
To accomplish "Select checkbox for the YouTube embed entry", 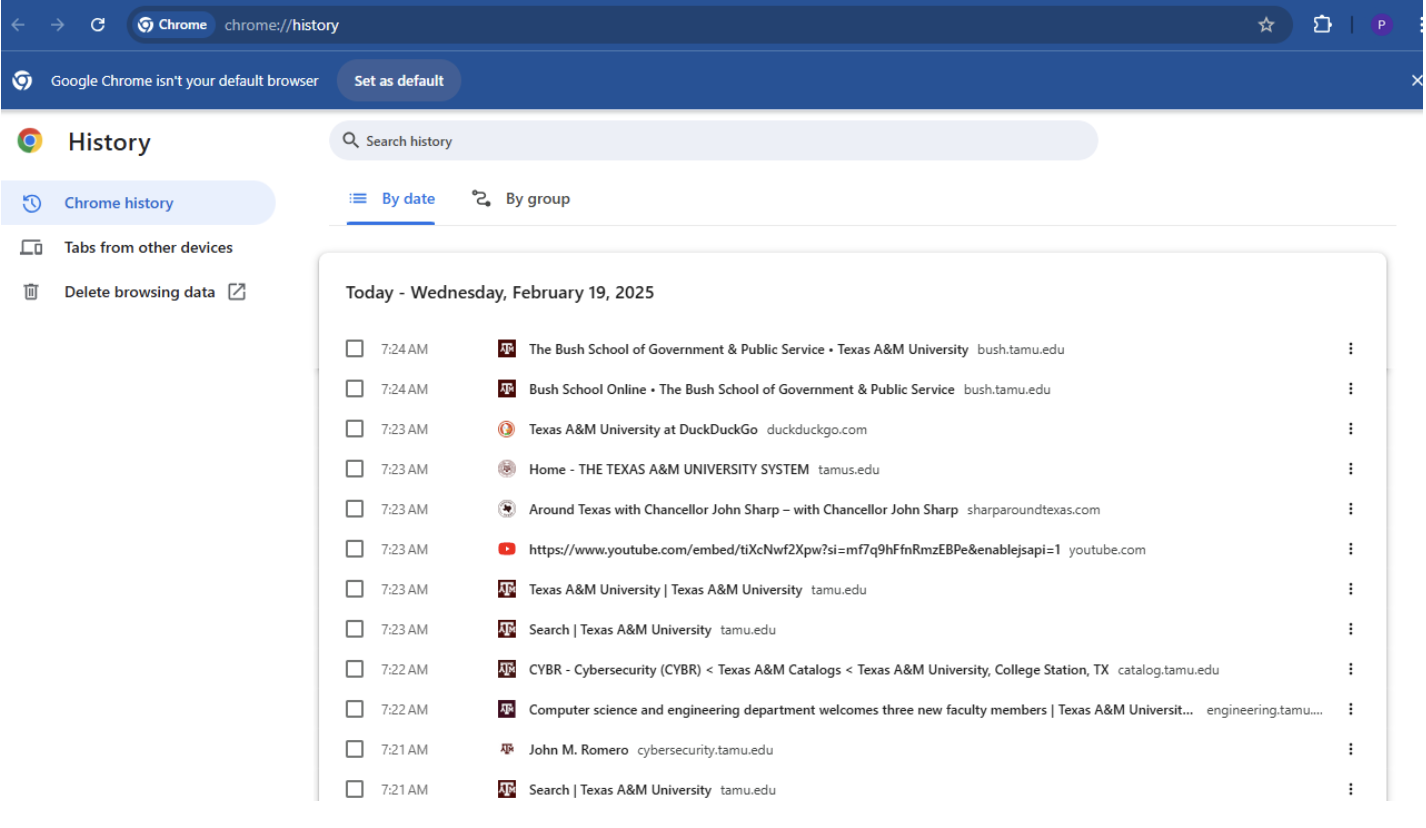I will tap(355, 549).
